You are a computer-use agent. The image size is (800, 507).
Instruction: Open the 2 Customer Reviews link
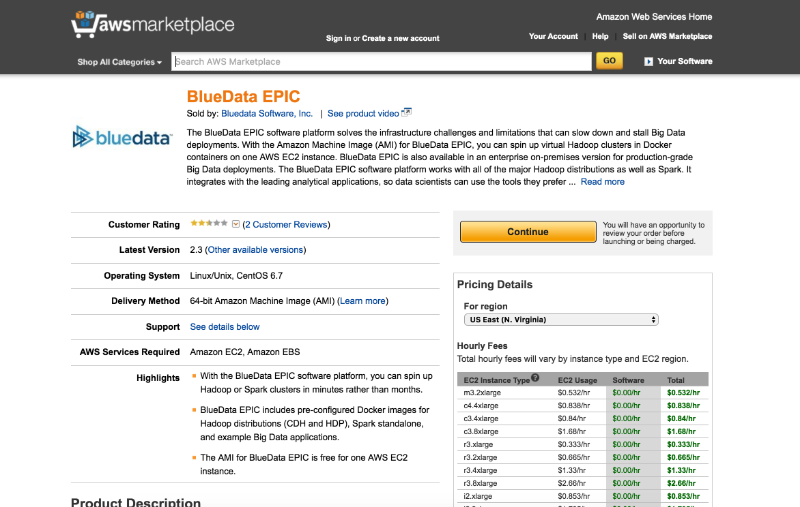coord(286,224)
